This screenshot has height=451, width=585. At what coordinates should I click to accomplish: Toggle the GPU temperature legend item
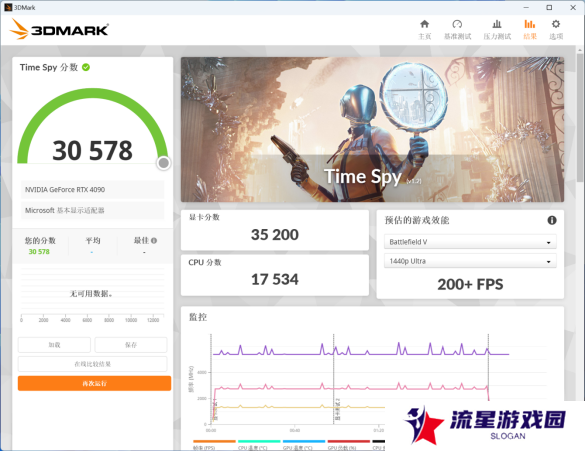[x=304, y=445]
